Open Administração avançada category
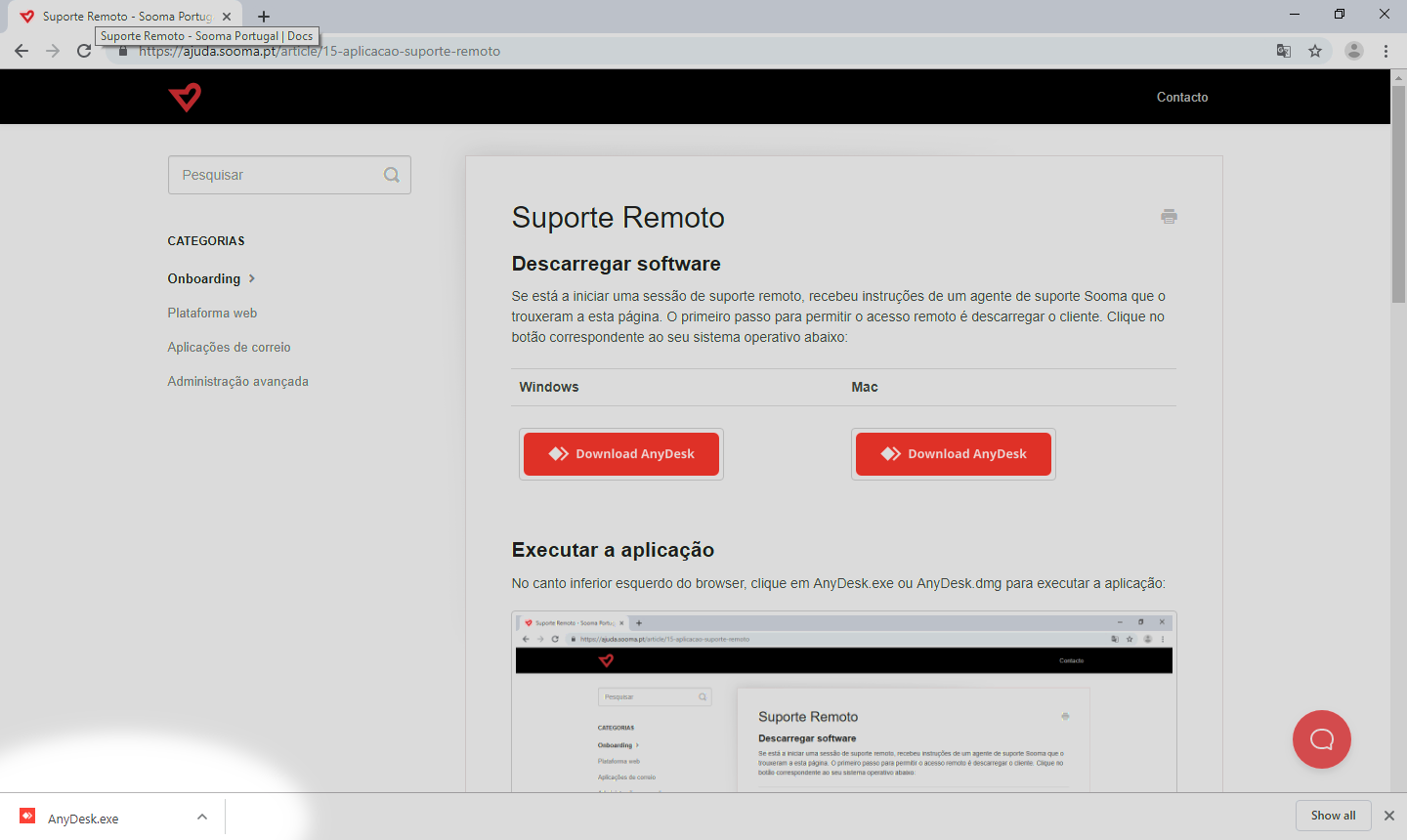Screen dimensions: 1407x840 coord(237,381)
